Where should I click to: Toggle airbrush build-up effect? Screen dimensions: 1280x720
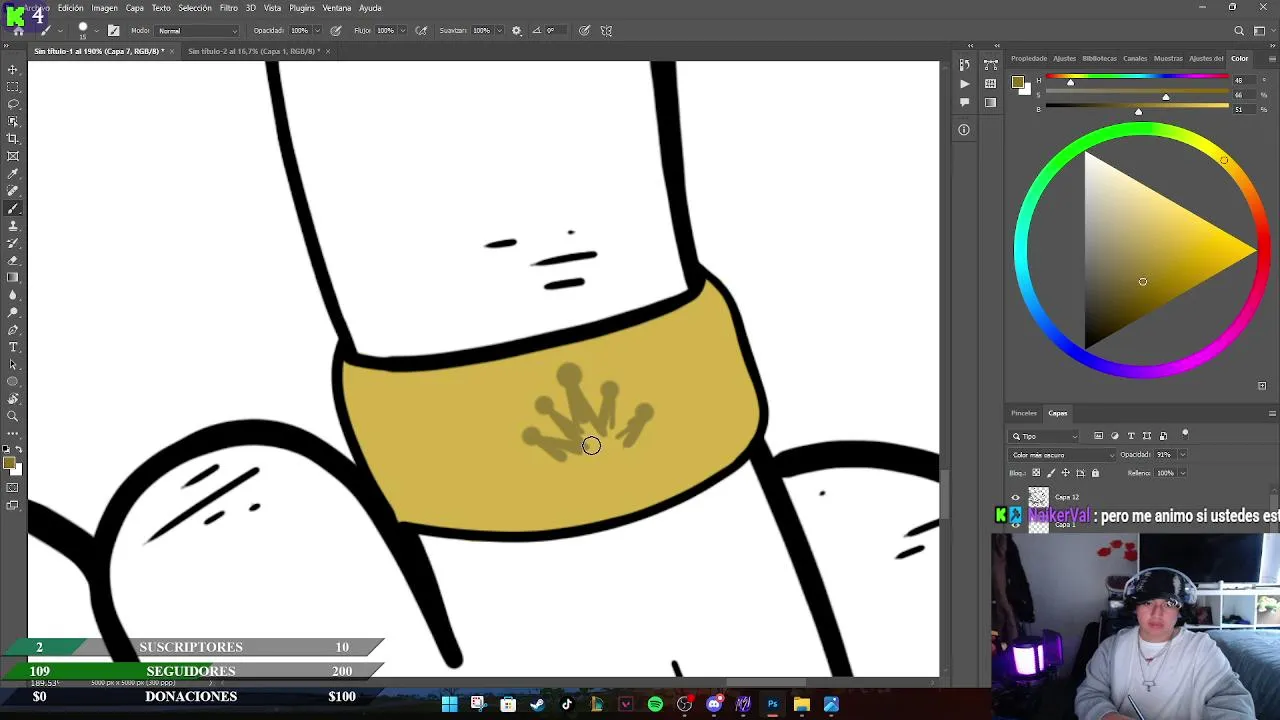pyautogui.click(x=421, y=30)
